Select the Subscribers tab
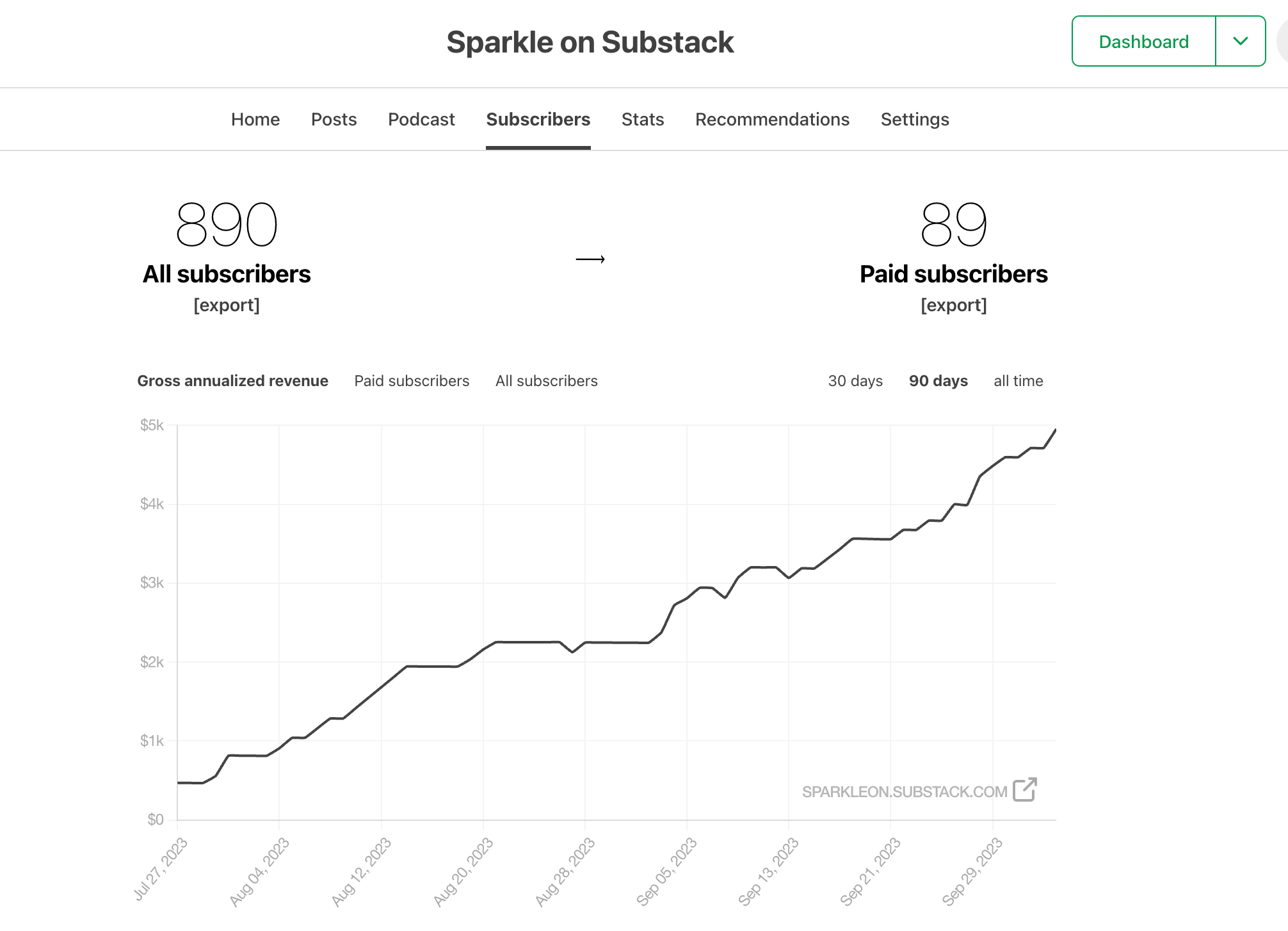 coord(538,119)
